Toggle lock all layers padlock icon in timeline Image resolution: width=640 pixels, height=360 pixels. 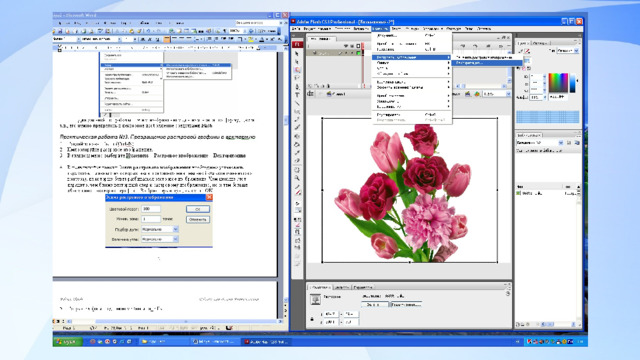[352, 46]
